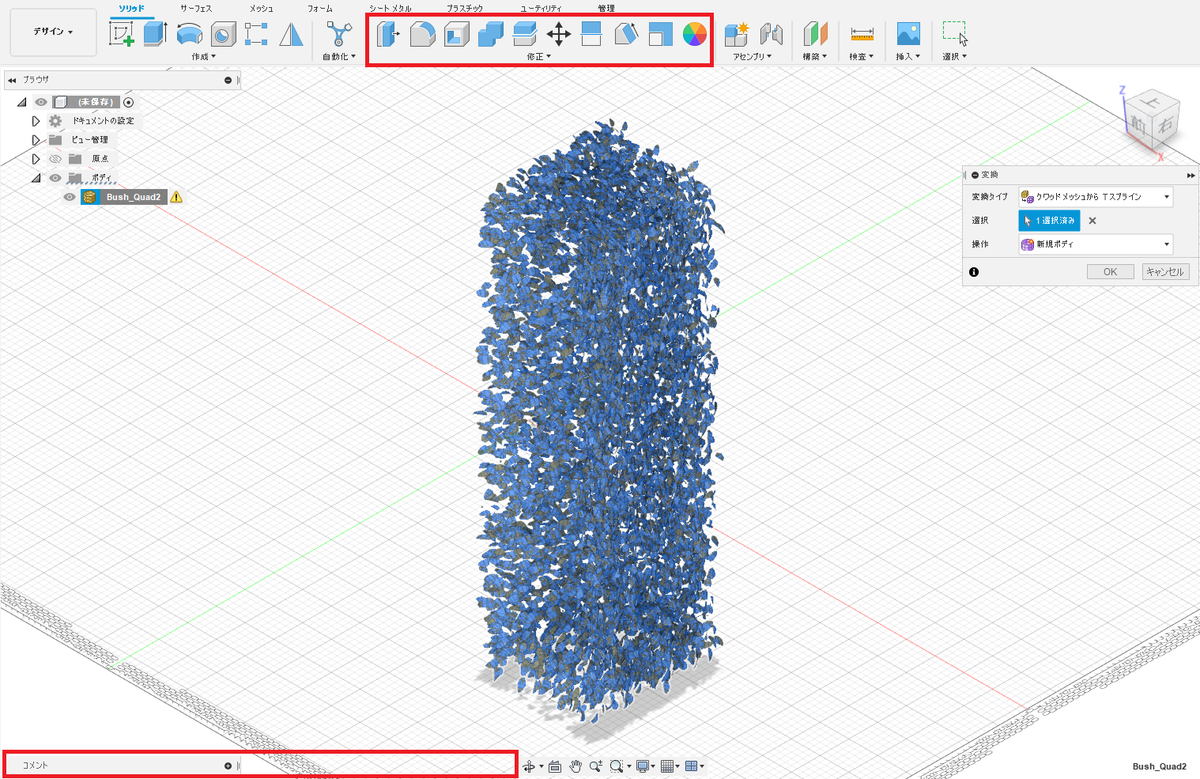Select the Pan hand tool
Screen dimensions: 1200x779
pyautogui.click(x=576, y=766)
